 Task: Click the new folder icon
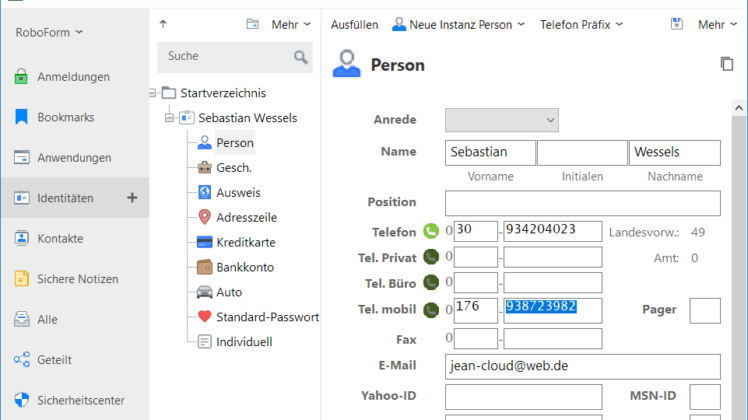(x=252, y=24)
